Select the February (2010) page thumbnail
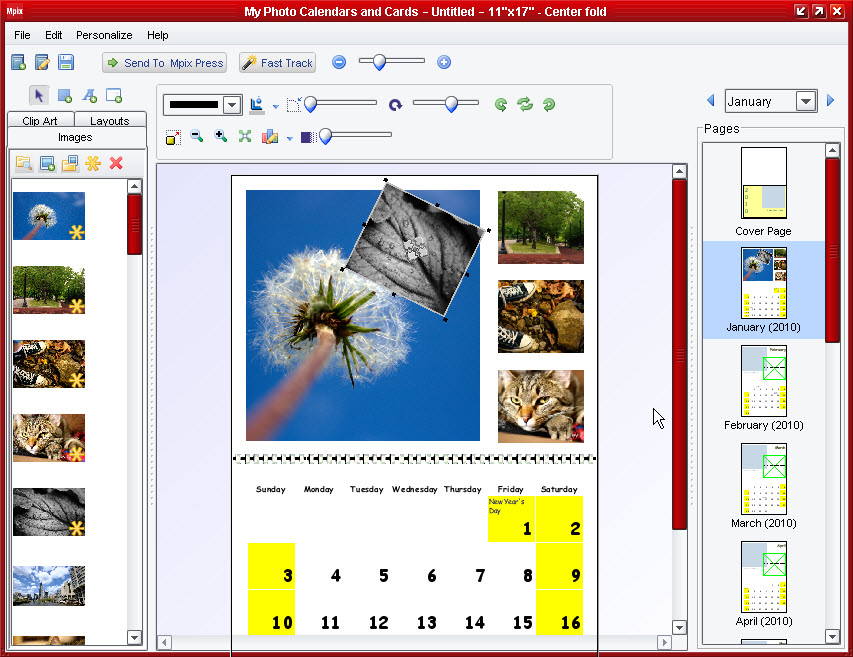Screen dimensions: 853x657 click(x=763, y=387)
